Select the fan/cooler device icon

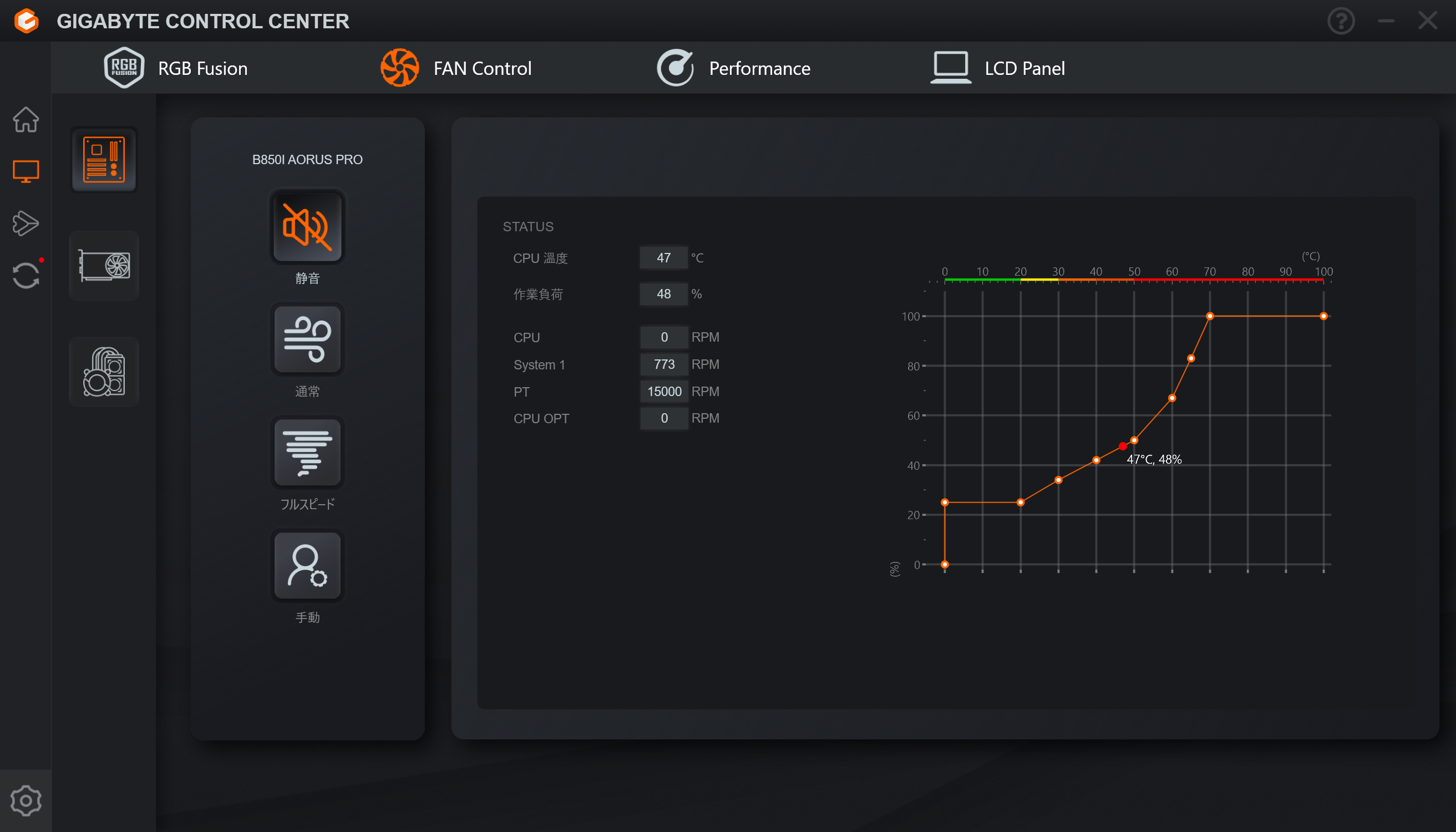coord(104,372)
